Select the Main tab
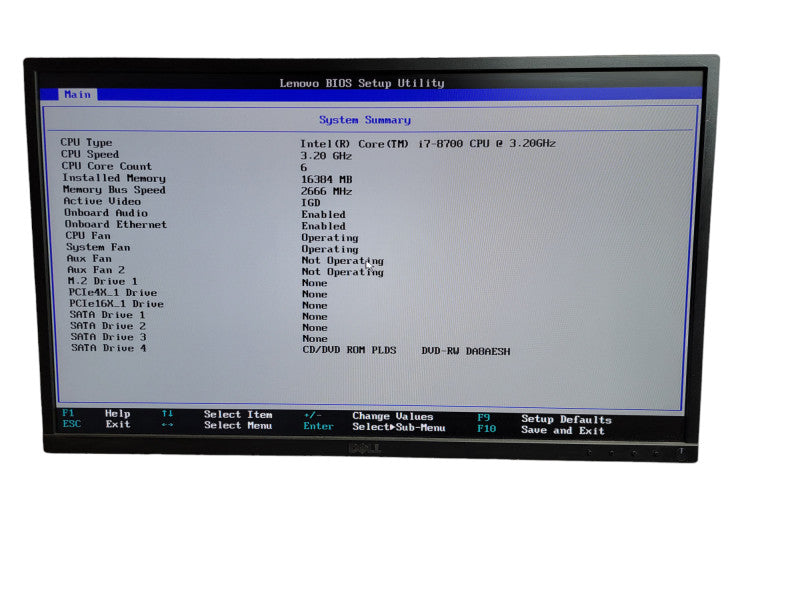The height and width of the screenshot is (600, 800). tap(78, 94)
